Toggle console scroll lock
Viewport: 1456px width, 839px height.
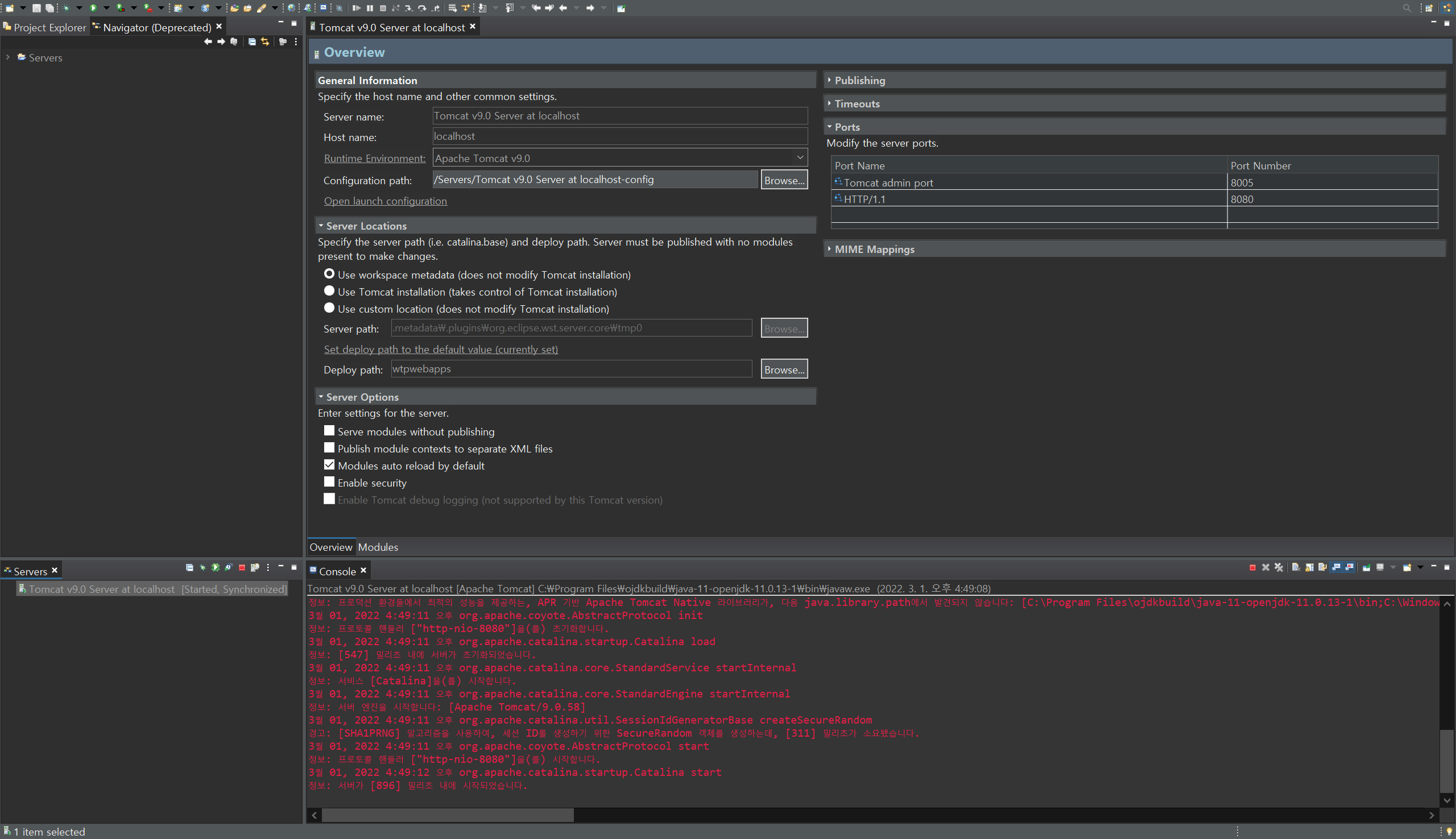point(1310,568)
